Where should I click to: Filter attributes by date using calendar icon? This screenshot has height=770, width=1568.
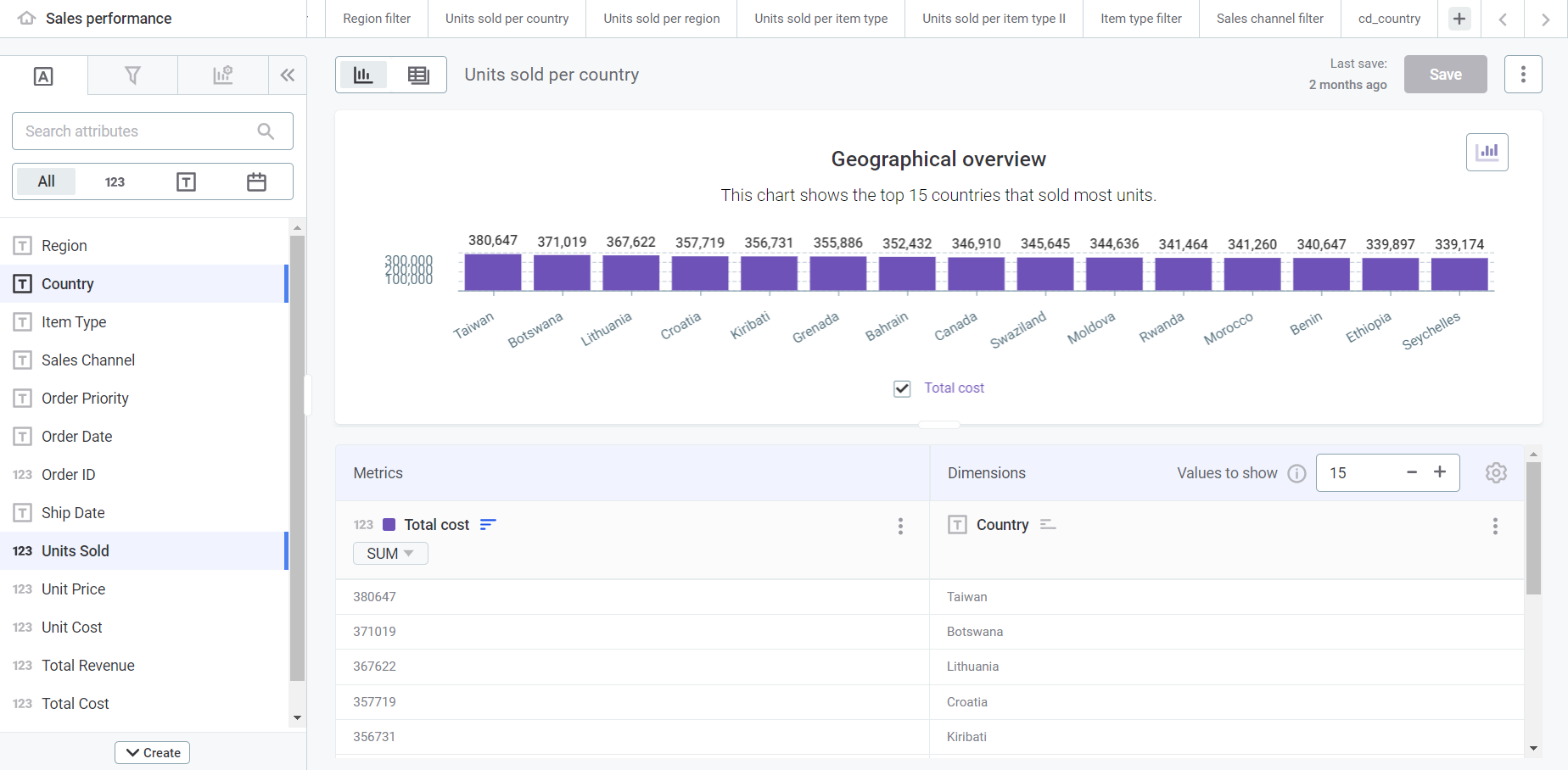click(x=256, y=181)
